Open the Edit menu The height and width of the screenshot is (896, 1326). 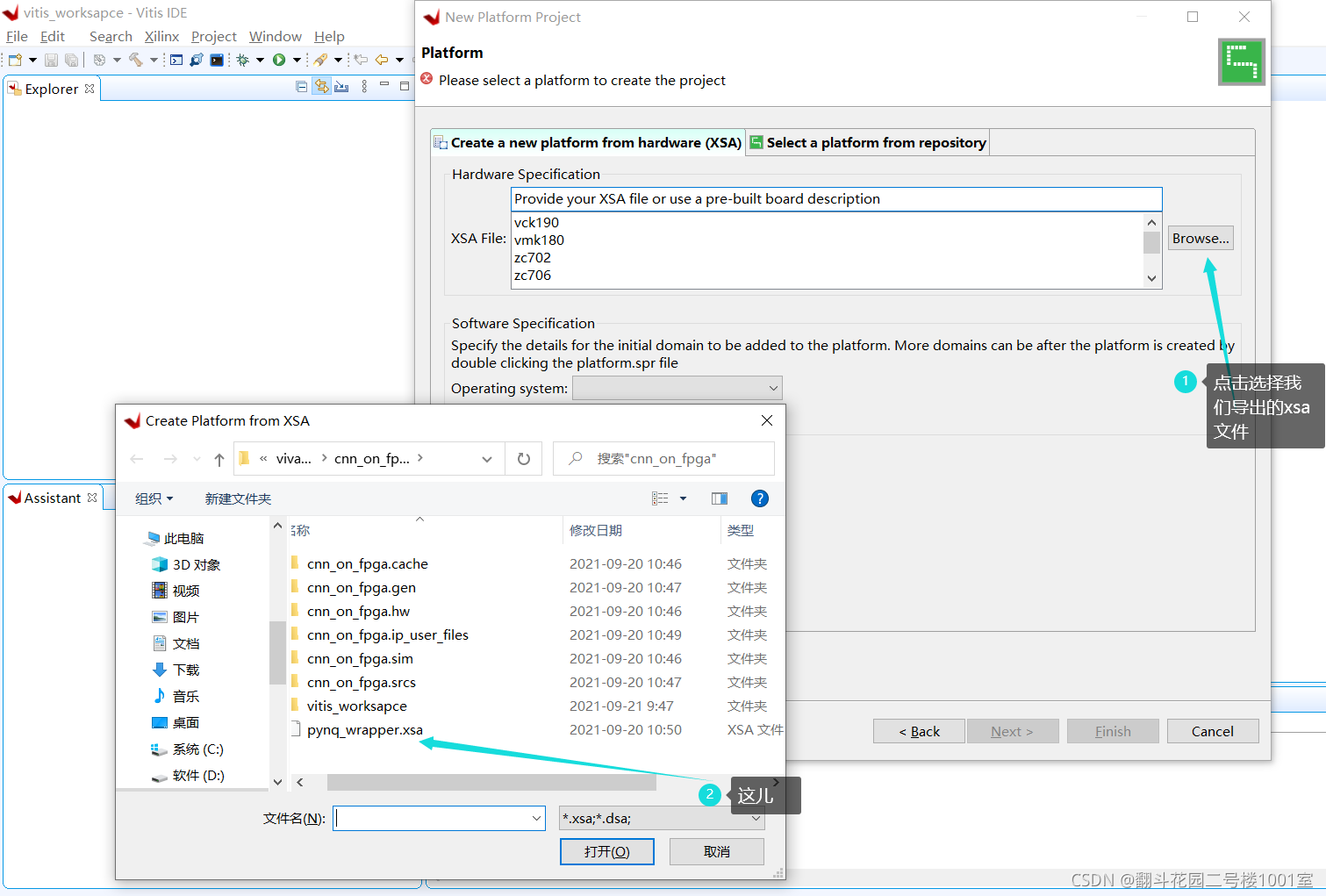[53, 36]
